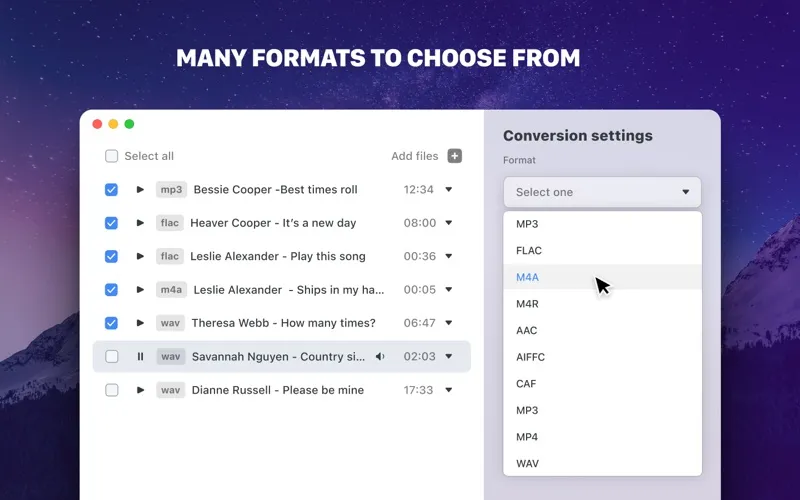The image size is (800, 500).
Task: Click the Add files label
Action: point(415,156)
